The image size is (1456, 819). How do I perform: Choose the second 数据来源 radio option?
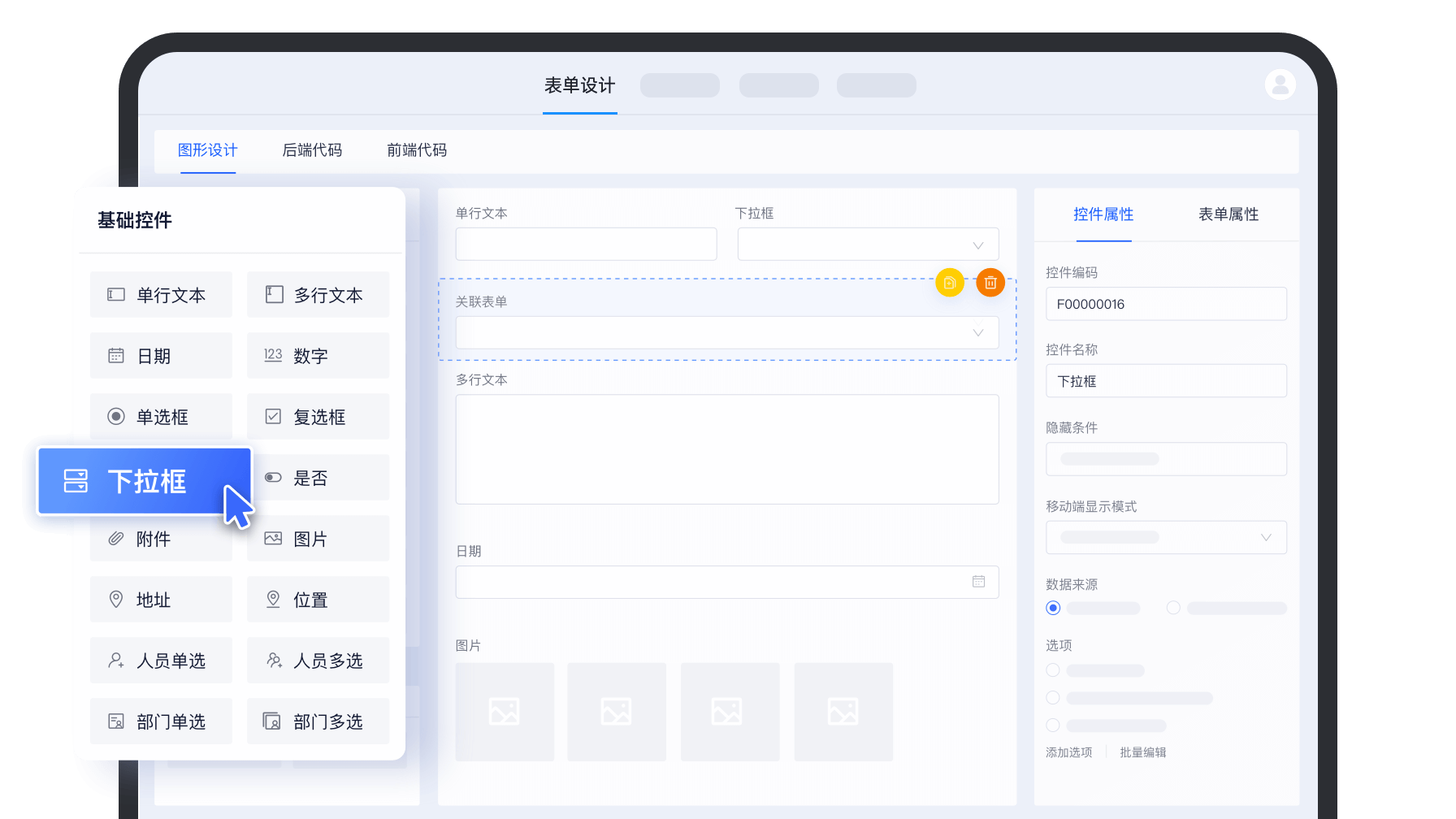coord(1173,608)
